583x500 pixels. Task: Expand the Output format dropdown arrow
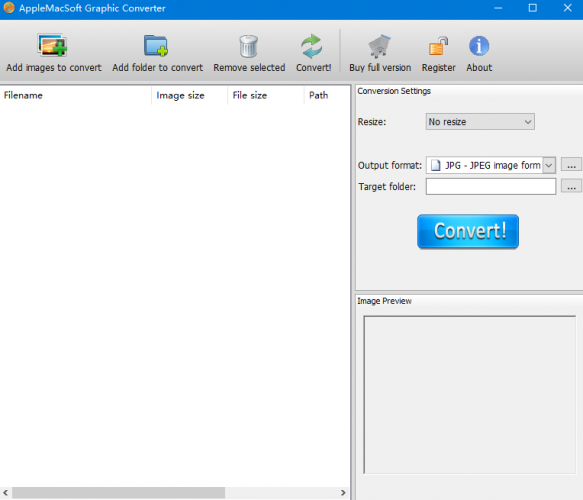click(549, 165)
